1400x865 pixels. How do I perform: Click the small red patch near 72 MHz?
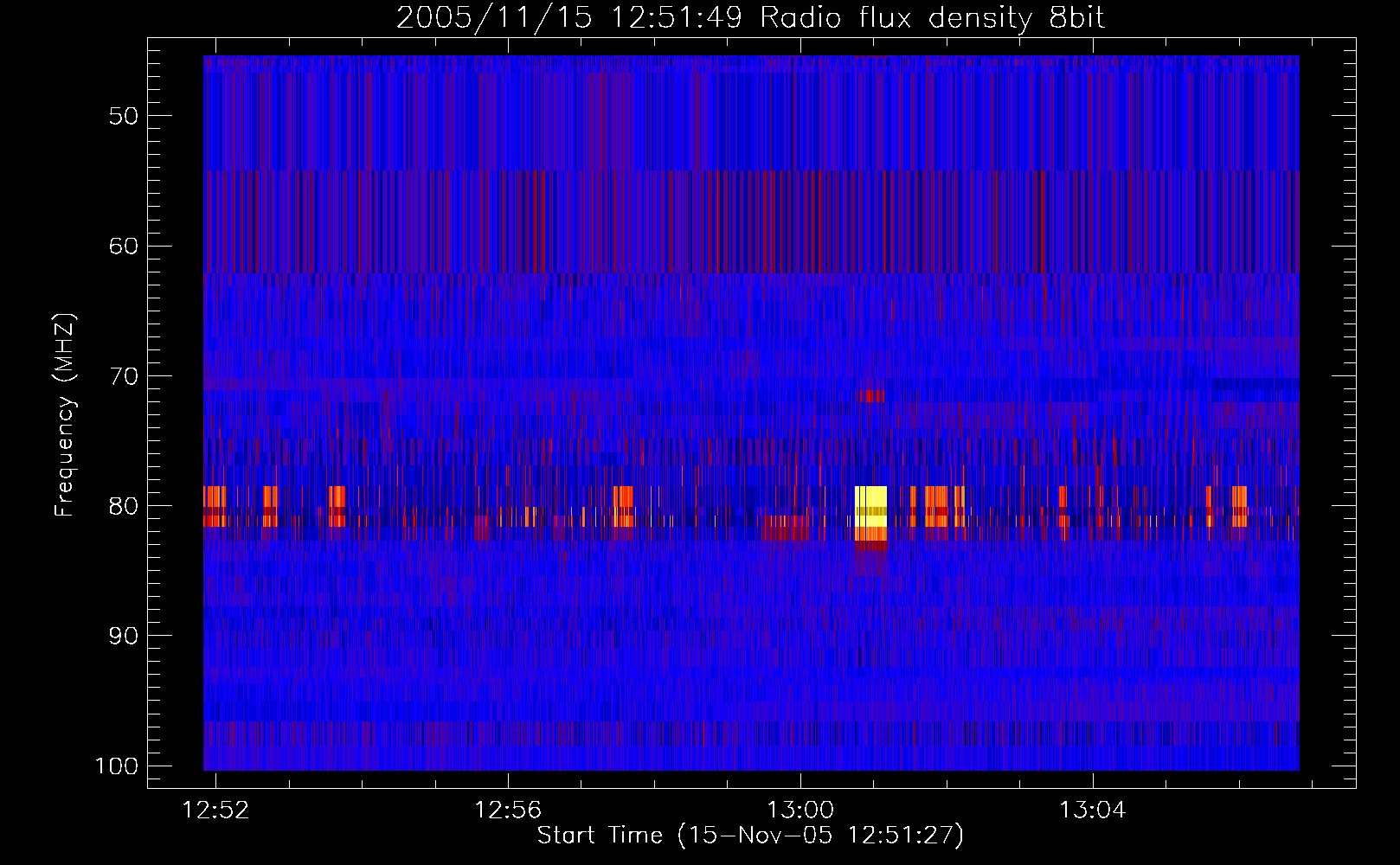point(870,396)
